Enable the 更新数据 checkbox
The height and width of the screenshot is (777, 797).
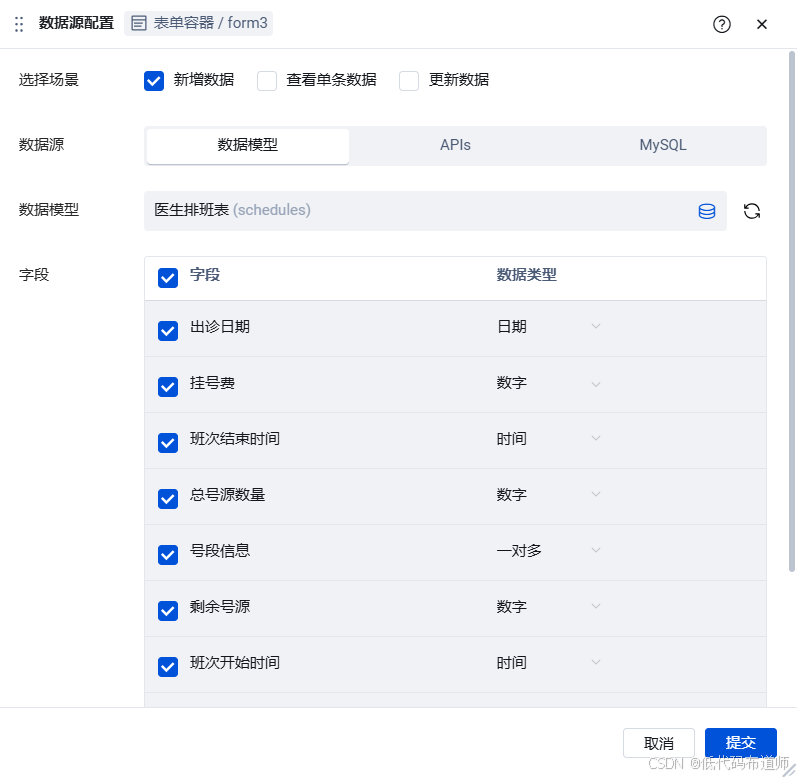point(409,80)
